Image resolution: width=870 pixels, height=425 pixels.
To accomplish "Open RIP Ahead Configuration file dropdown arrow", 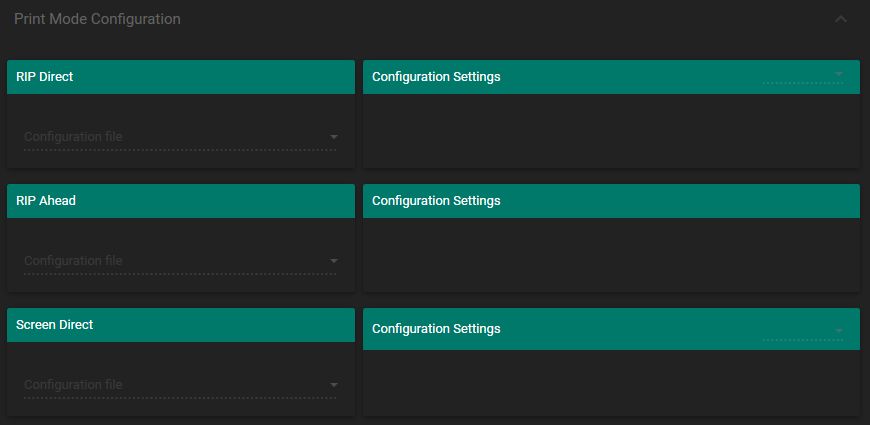I will 334,261.
